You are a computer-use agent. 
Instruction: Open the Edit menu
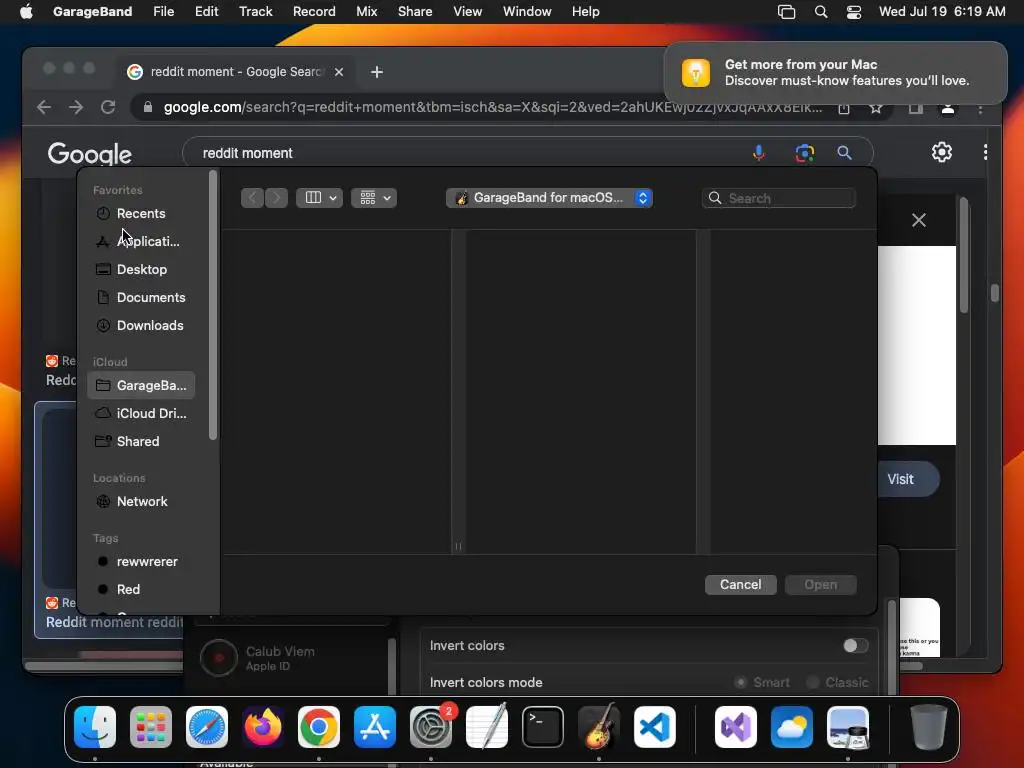(x=206, y=12)
